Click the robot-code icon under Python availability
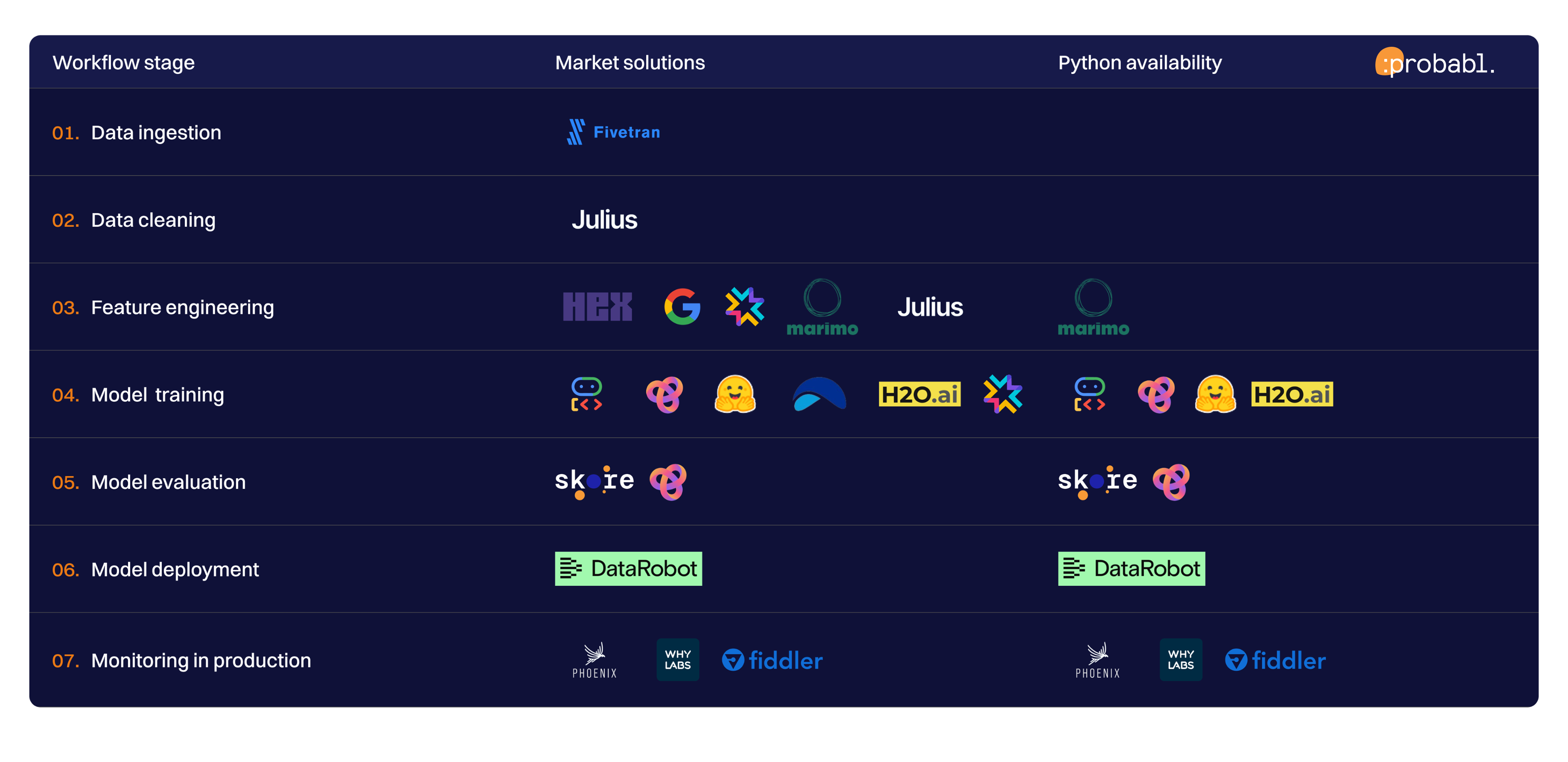 [x=1090, y=394]
